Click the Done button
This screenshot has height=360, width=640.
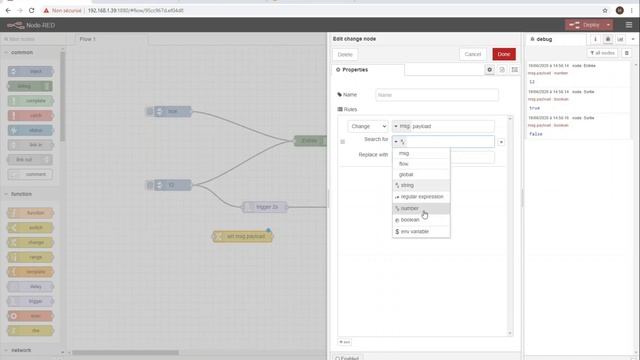[x=504, y=54]
